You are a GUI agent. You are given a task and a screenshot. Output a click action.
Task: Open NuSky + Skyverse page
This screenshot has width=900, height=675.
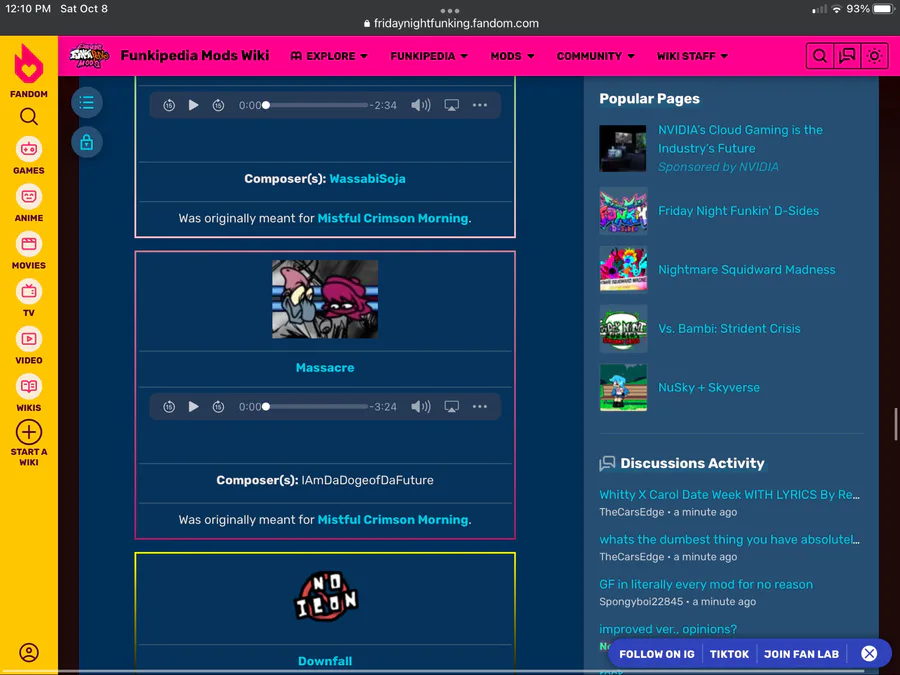point(709,387)
